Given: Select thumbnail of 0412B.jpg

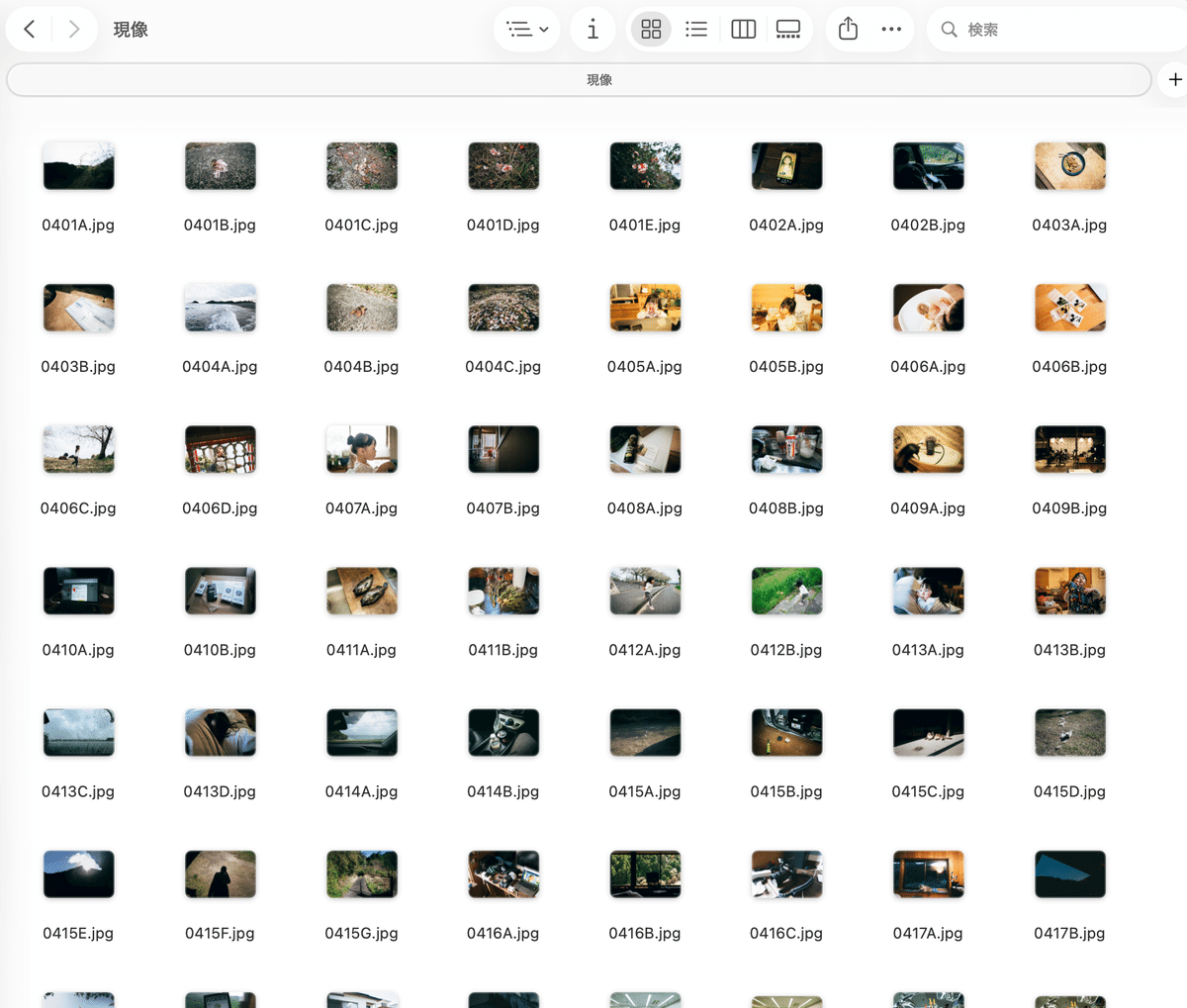Looking at the screenshot, I should [x=786, y=591].
